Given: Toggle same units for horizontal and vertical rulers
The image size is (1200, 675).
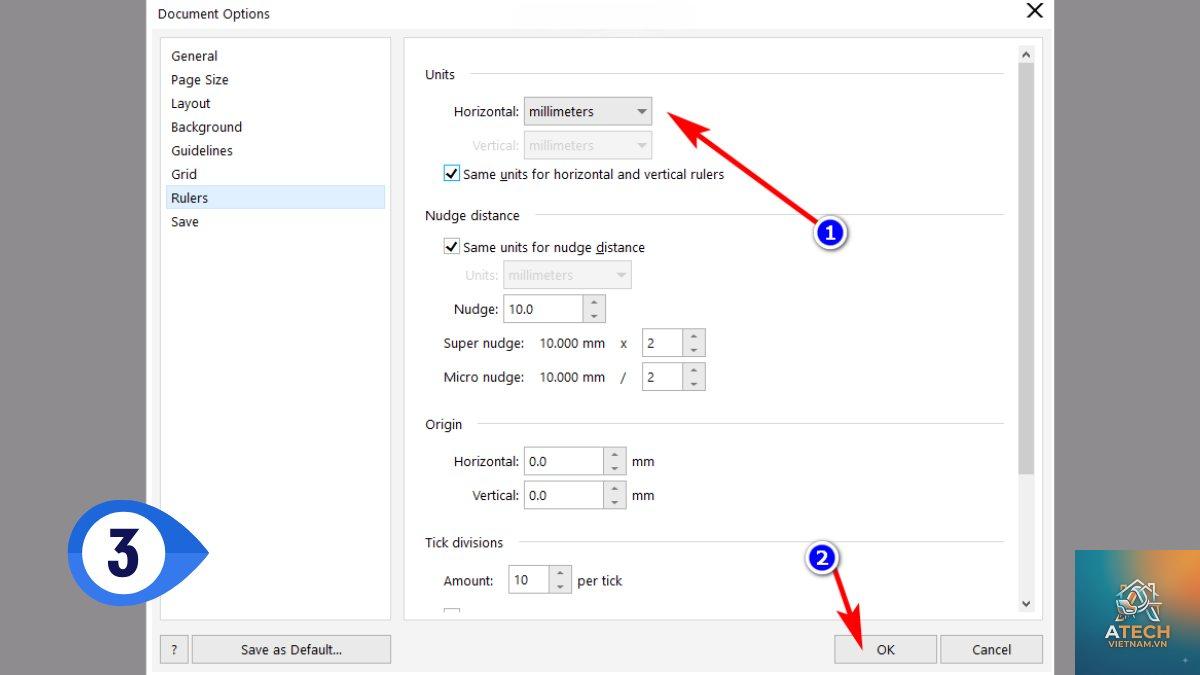Looking at the screenshot, I should click(584, 174).
